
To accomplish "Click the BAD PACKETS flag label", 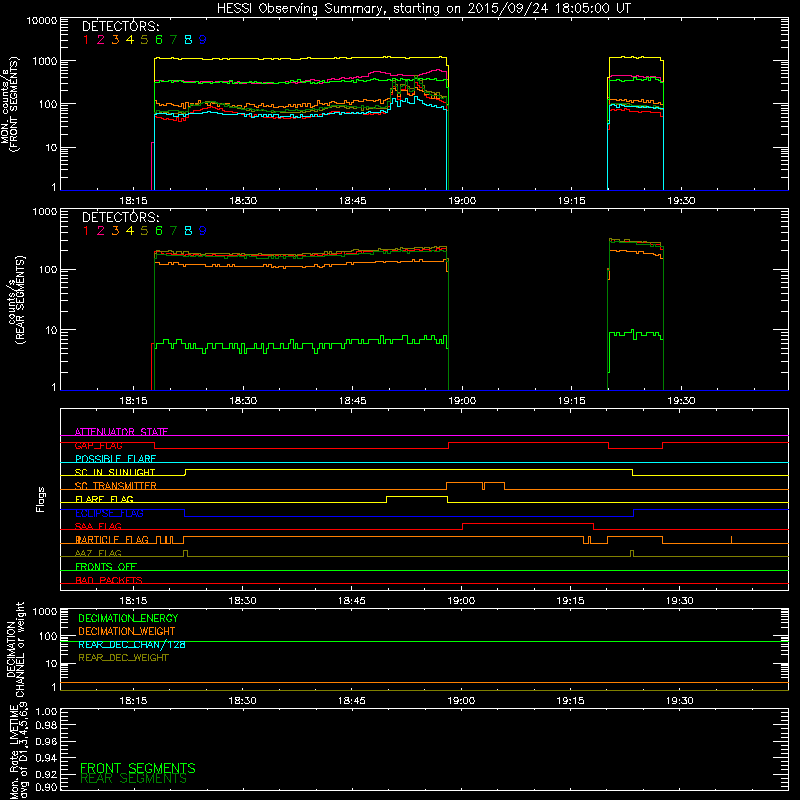I will (x=109, y=580).
